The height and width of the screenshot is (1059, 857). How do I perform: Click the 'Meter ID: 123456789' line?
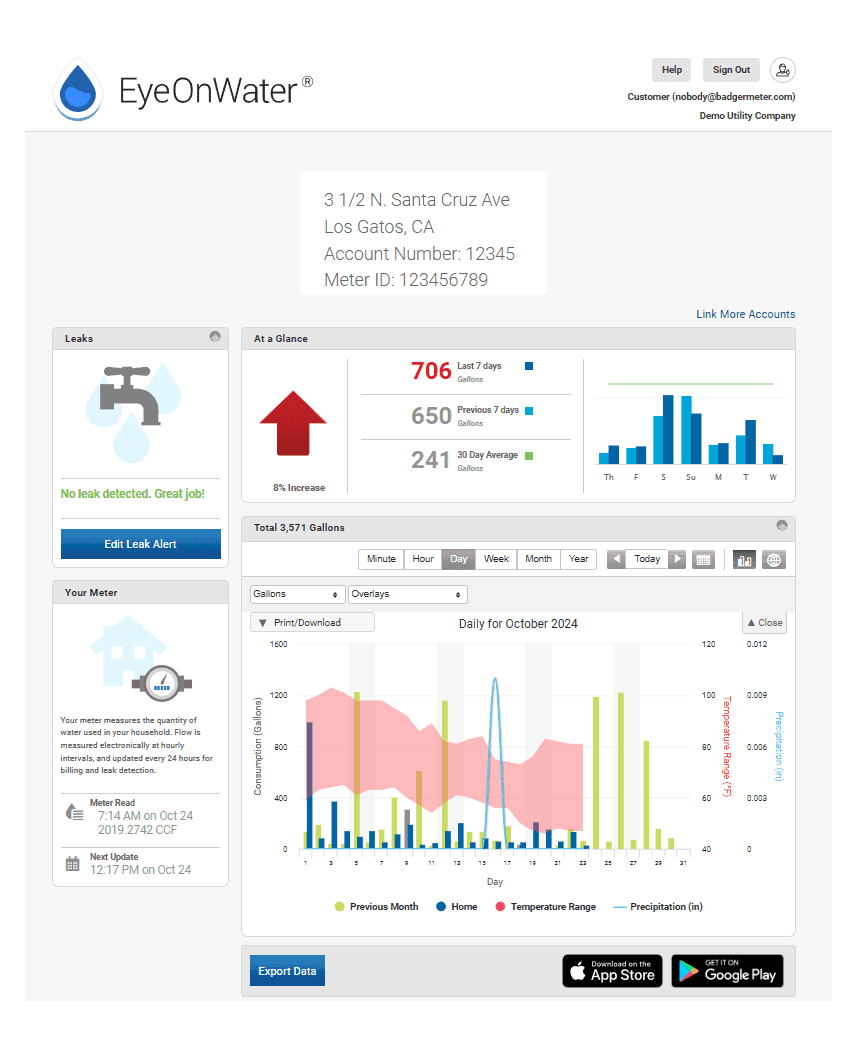(406, 280)
